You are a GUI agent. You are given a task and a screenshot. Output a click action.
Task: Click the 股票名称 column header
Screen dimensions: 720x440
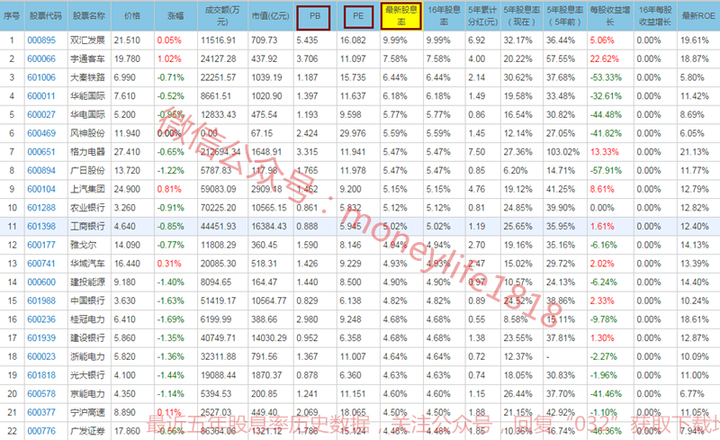pyautogui.click(x=89, y=16)
